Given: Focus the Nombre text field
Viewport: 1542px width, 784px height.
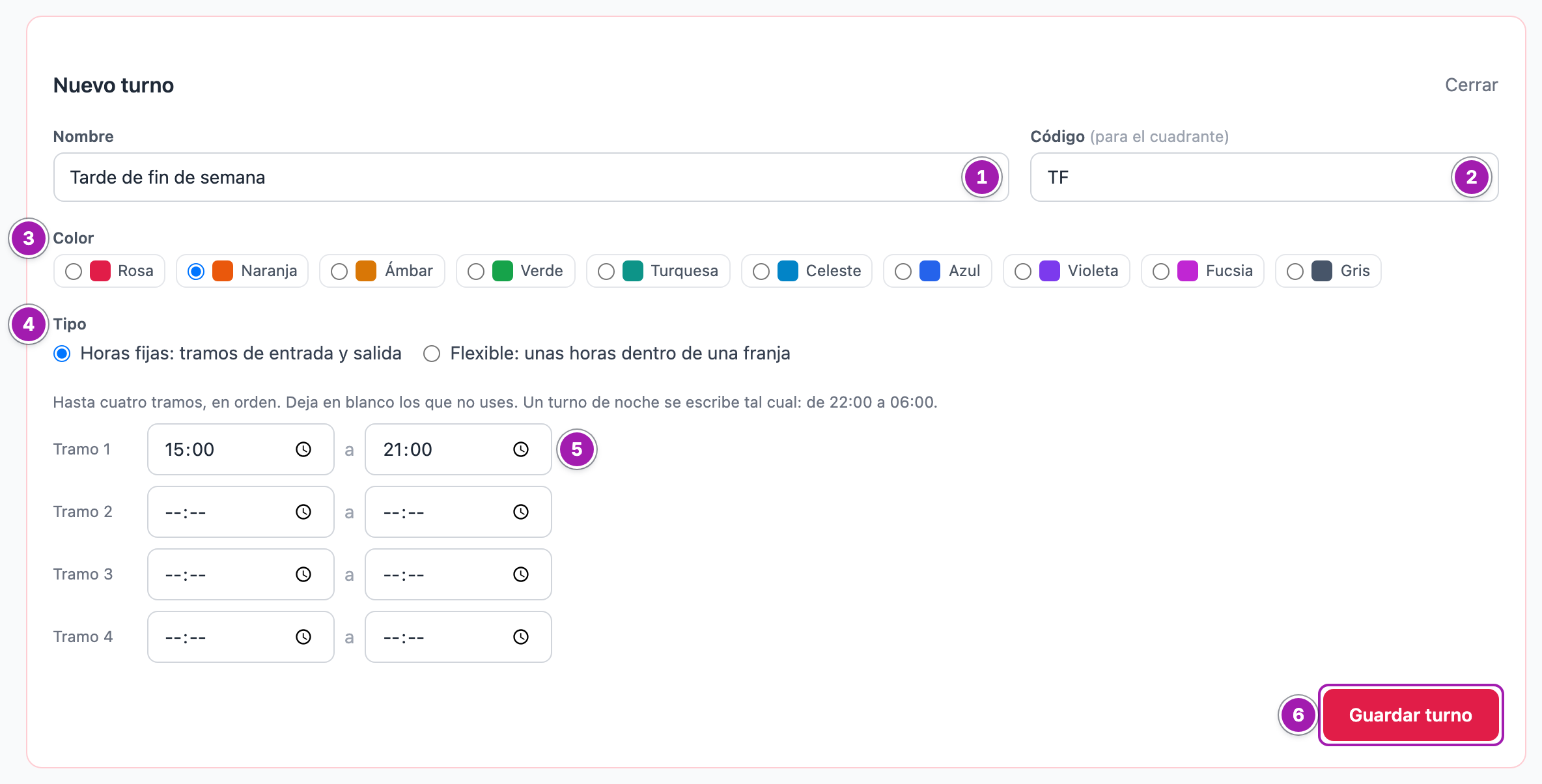Looking at the screenshot, I should click(531, 177).
